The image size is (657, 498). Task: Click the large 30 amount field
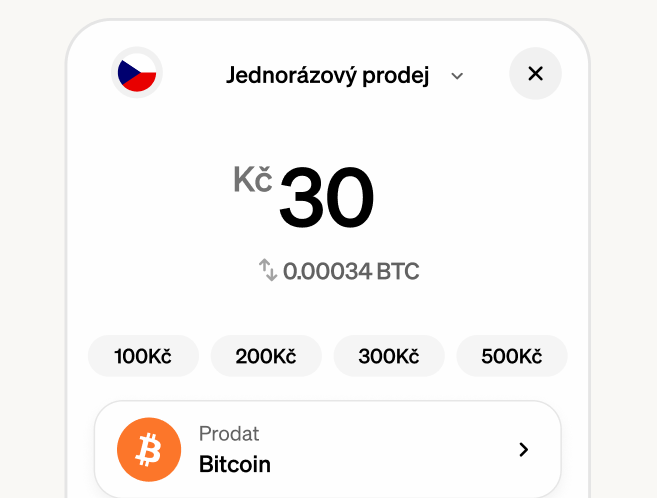point(326,197)
